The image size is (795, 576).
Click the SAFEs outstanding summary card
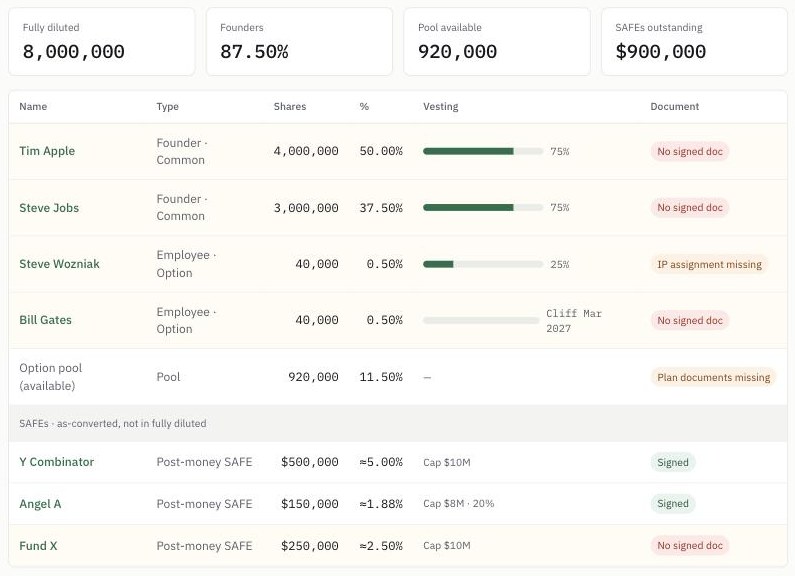[694, 42]
